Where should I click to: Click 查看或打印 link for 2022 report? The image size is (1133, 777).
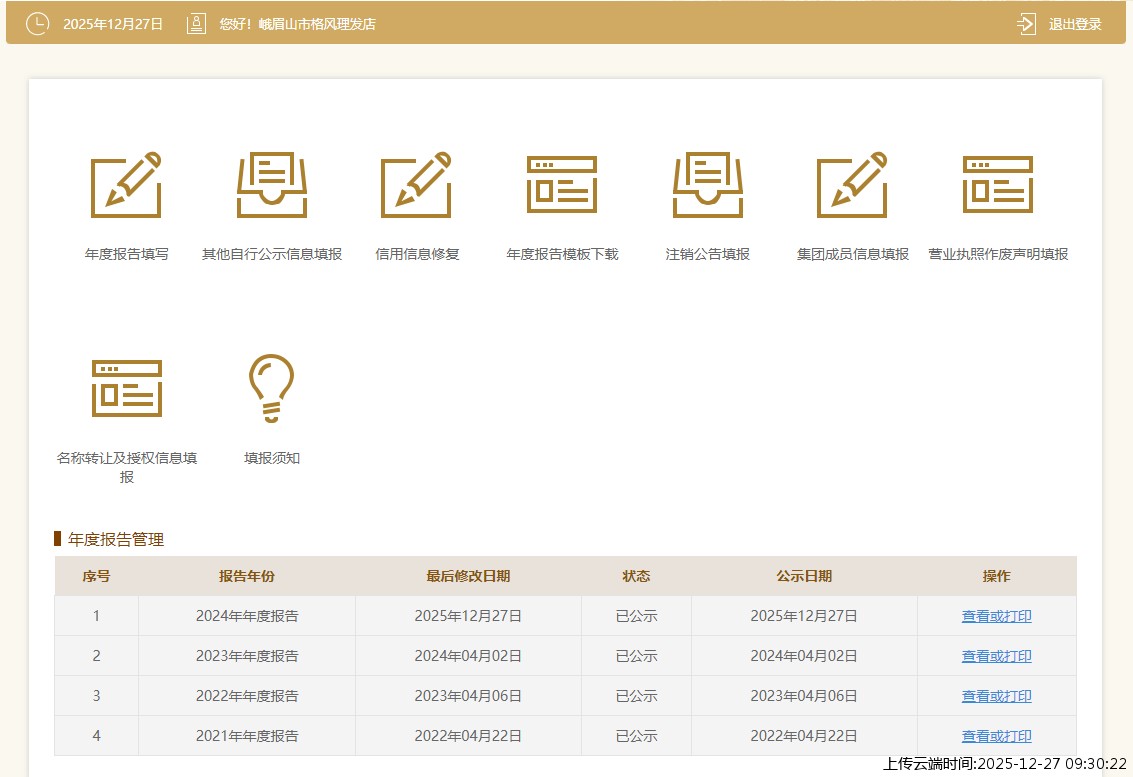coord(996,696)
